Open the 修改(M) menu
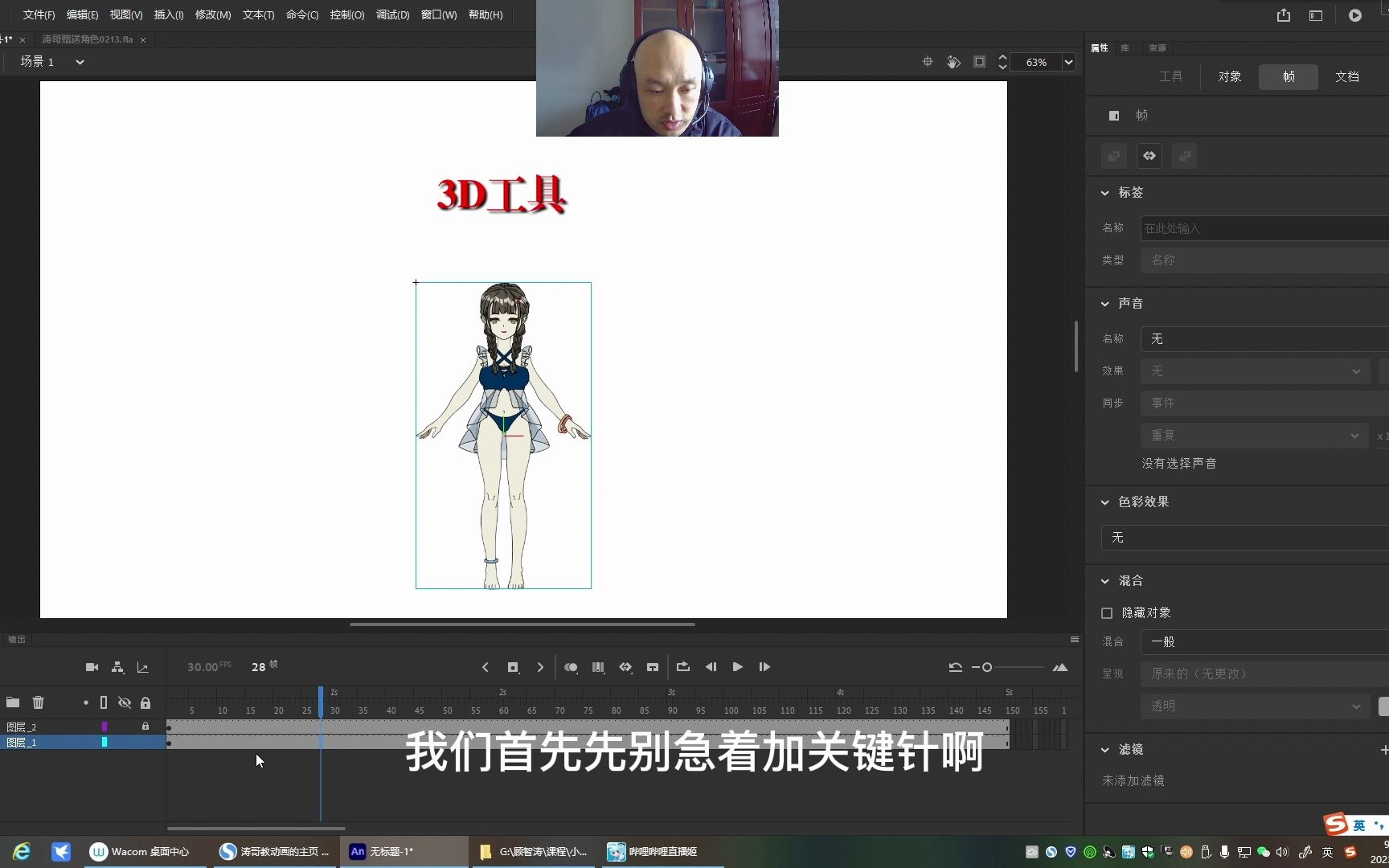 click(x=213, y=15)
